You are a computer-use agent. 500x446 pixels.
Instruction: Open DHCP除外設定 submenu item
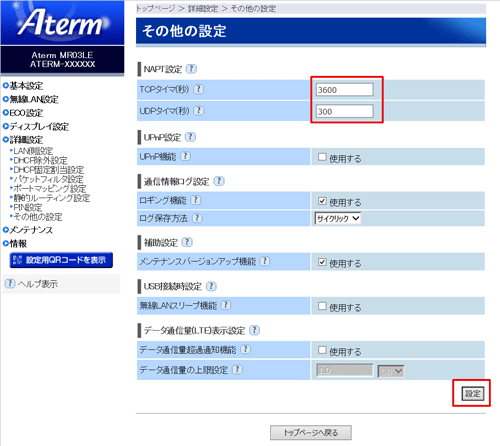[x=39, y=160]
